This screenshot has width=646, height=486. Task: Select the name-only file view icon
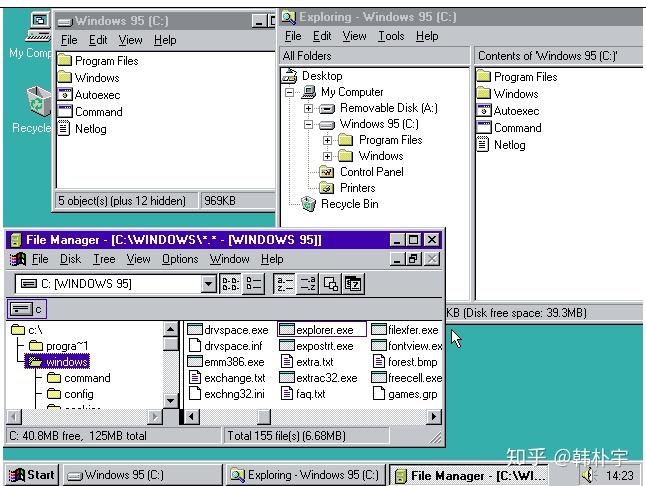(230, 284)
